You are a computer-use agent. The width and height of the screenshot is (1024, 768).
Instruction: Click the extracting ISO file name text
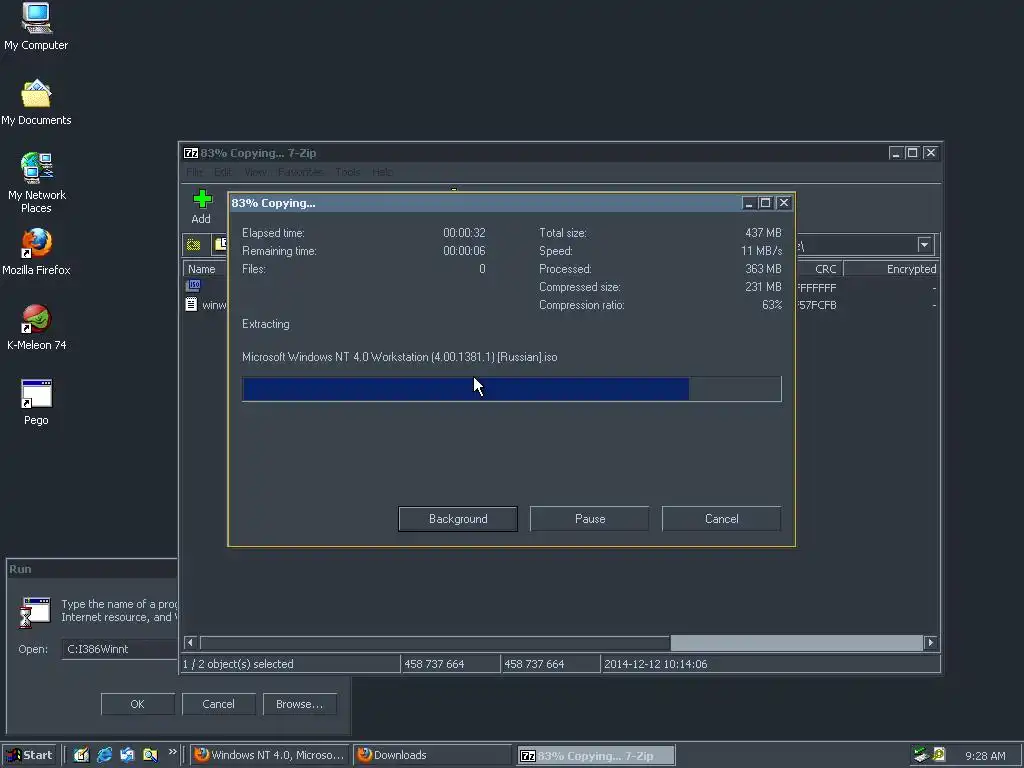click(400, 357)
